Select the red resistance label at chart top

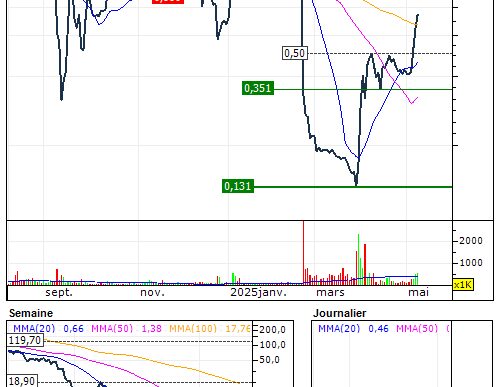168,1
